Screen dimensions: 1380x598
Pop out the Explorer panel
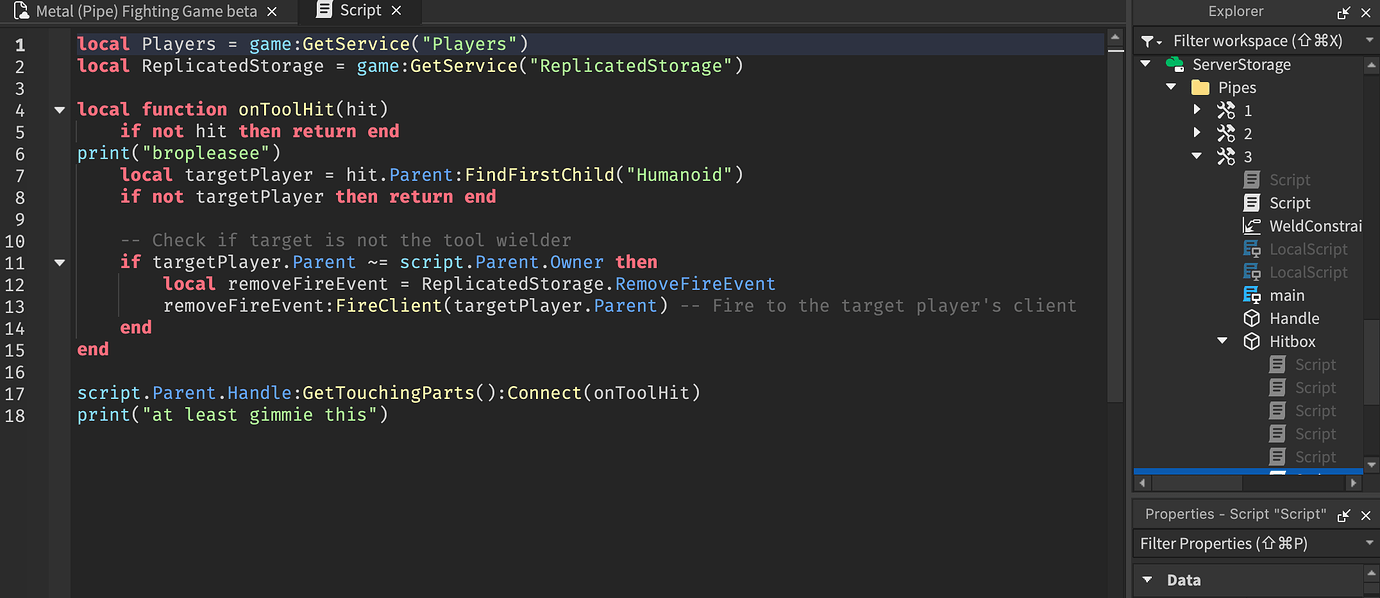click(x=1343, y=12)
